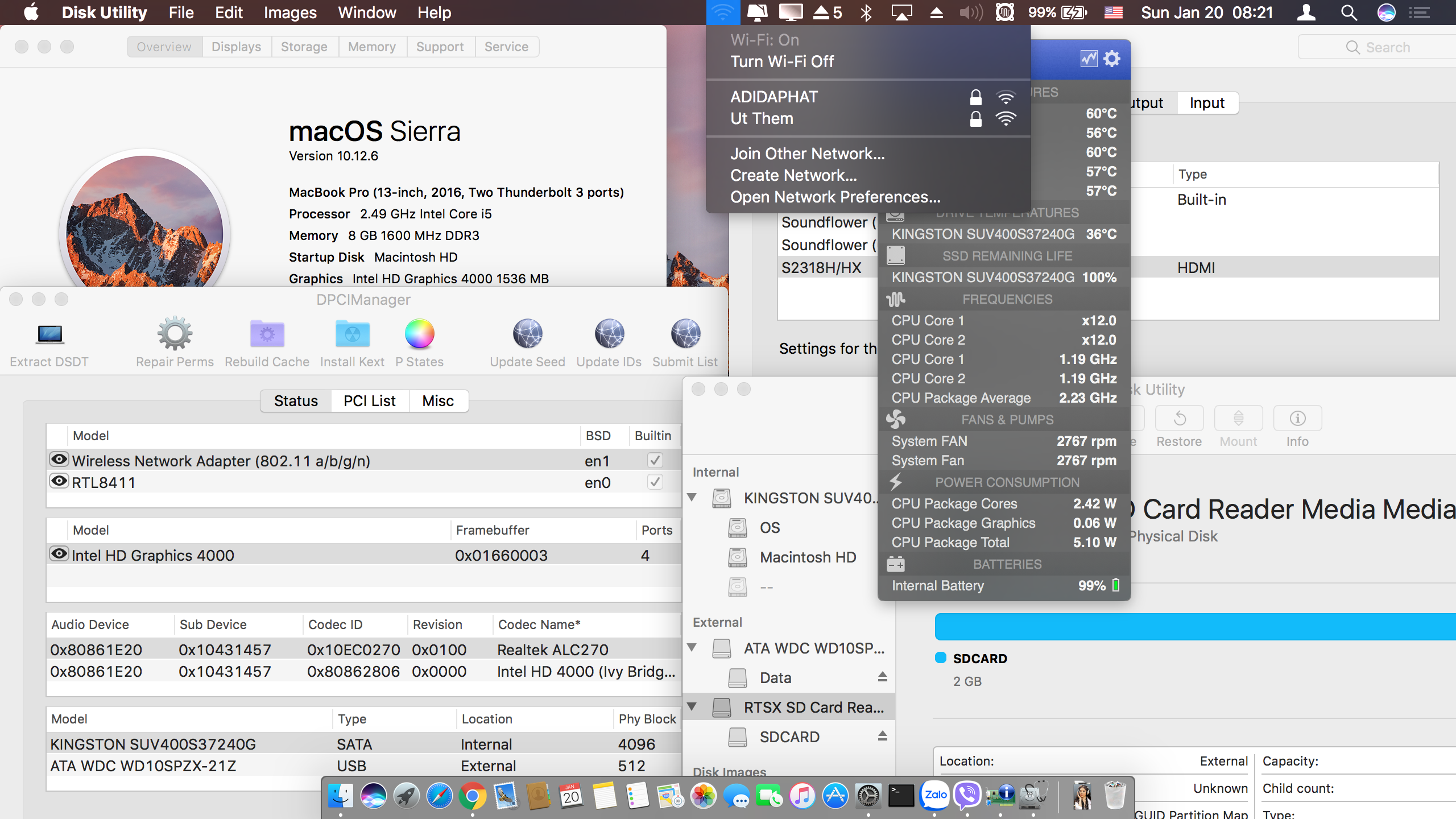This screenshot has width=1456, height=819.
Task: Click the Disk Utility Info button
Action: (1297, 419)
